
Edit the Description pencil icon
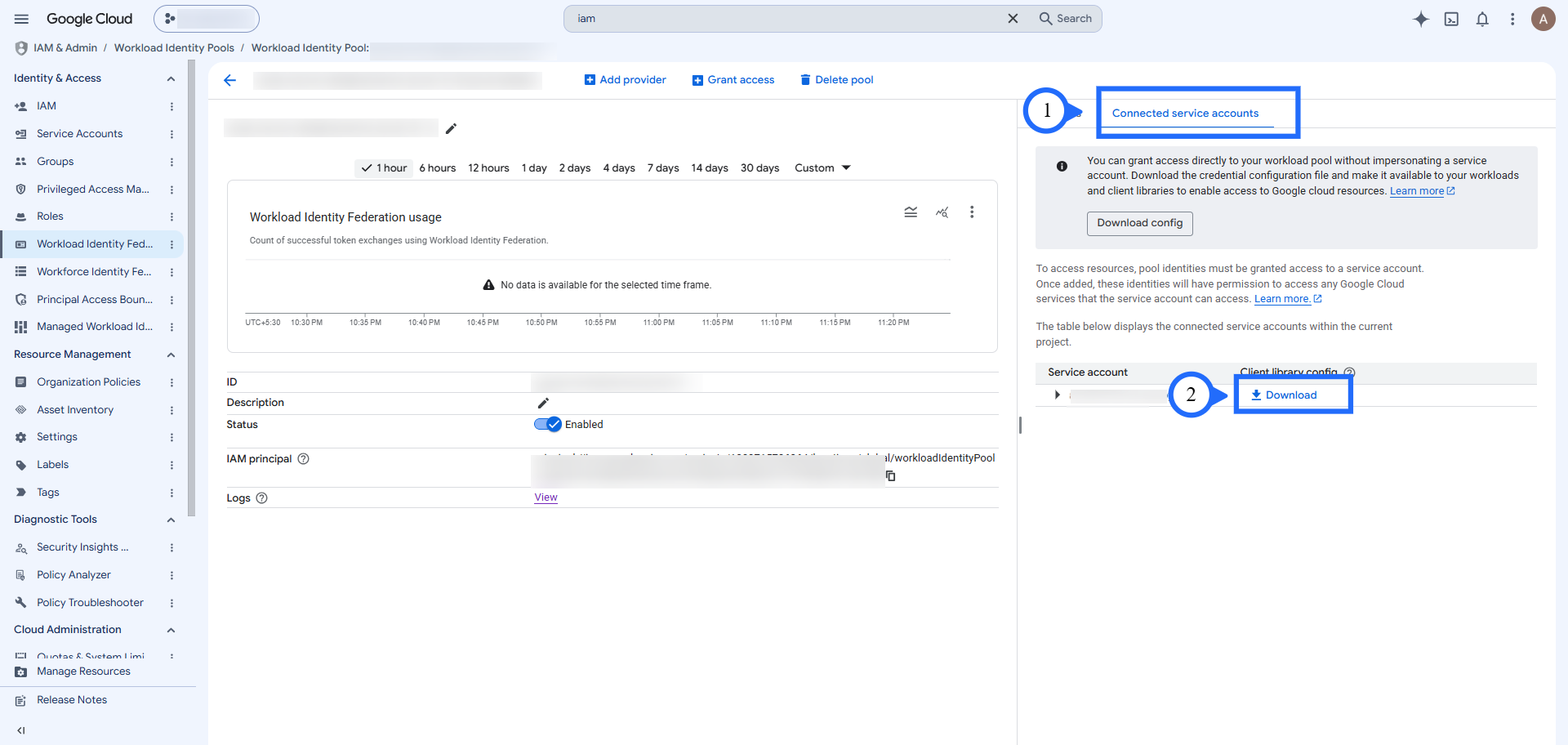[x=543, y=403]
